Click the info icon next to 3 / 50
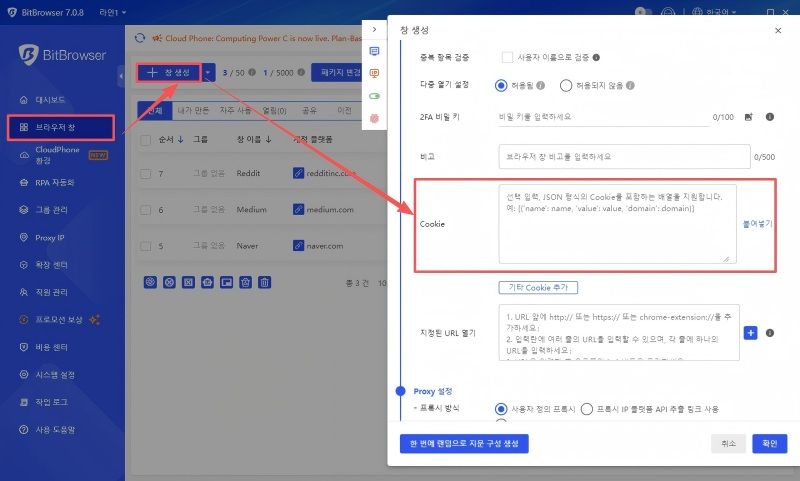 (252, 72)
